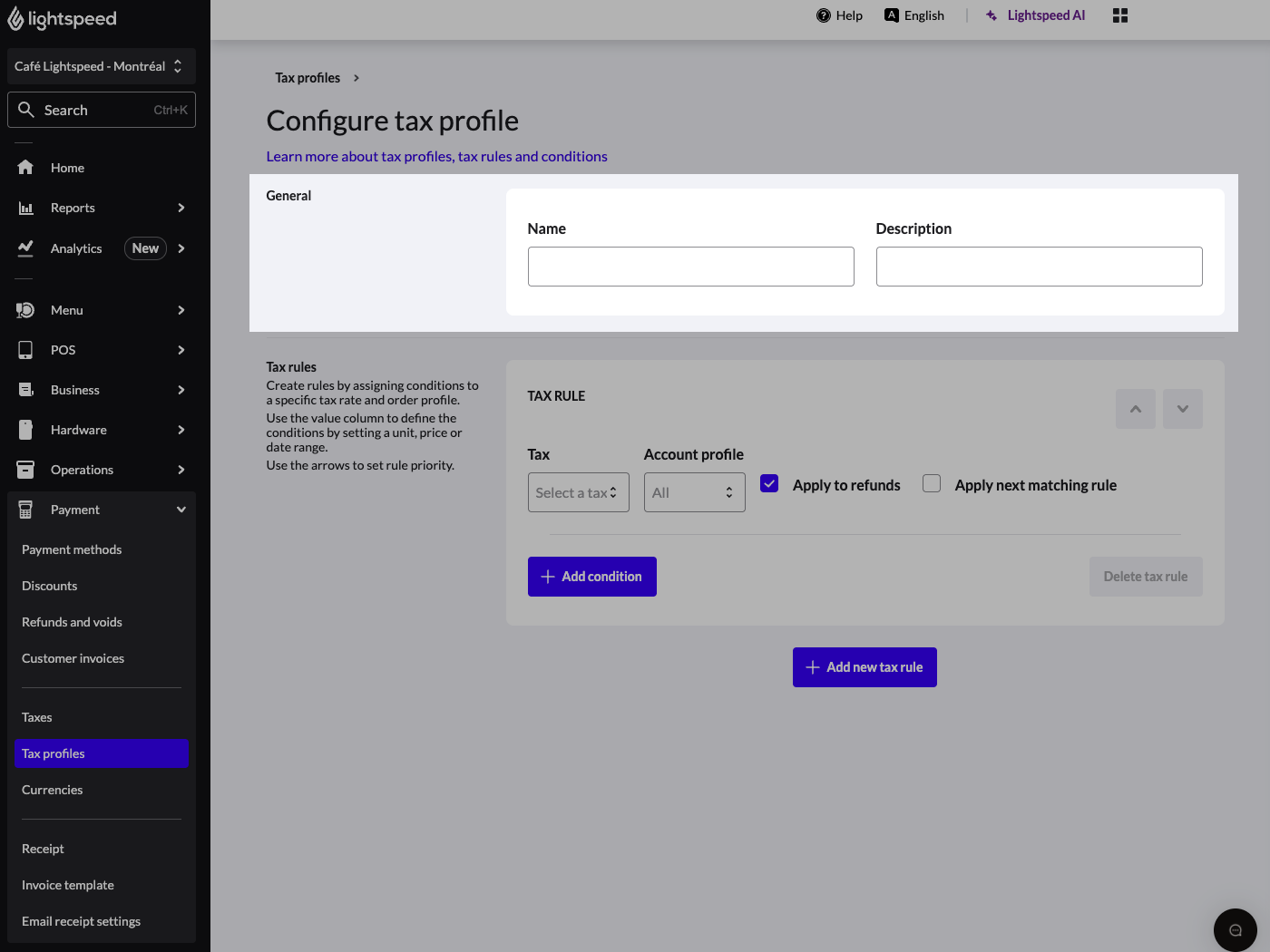Open Lightspeed AI
1270x952 pixels.
[x=1035, y=15]
